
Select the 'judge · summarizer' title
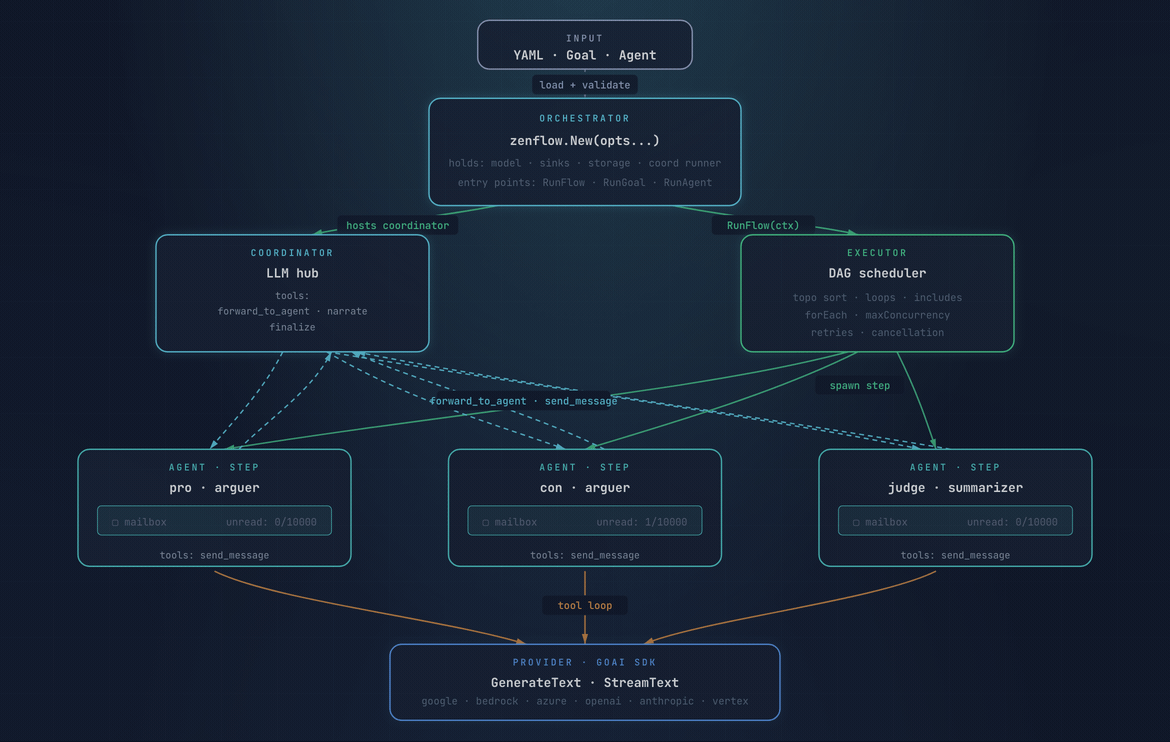coord(955,488)
